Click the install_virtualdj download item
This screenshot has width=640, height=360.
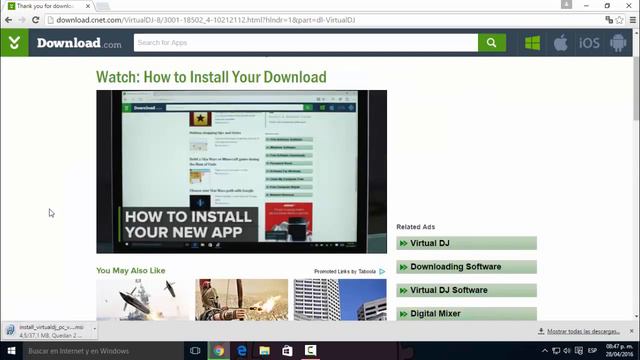(47, 331)
